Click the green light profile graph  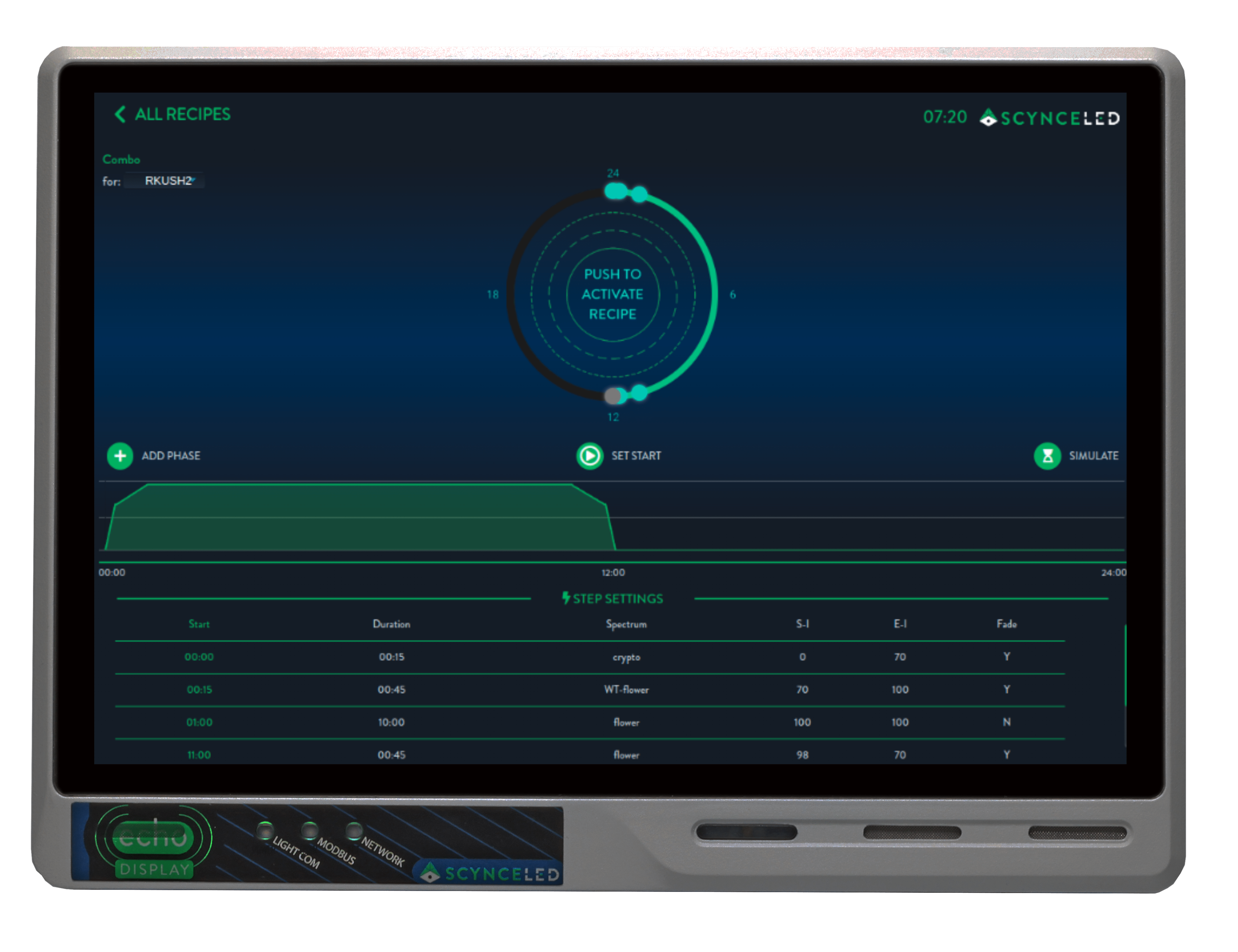point(360,517)
